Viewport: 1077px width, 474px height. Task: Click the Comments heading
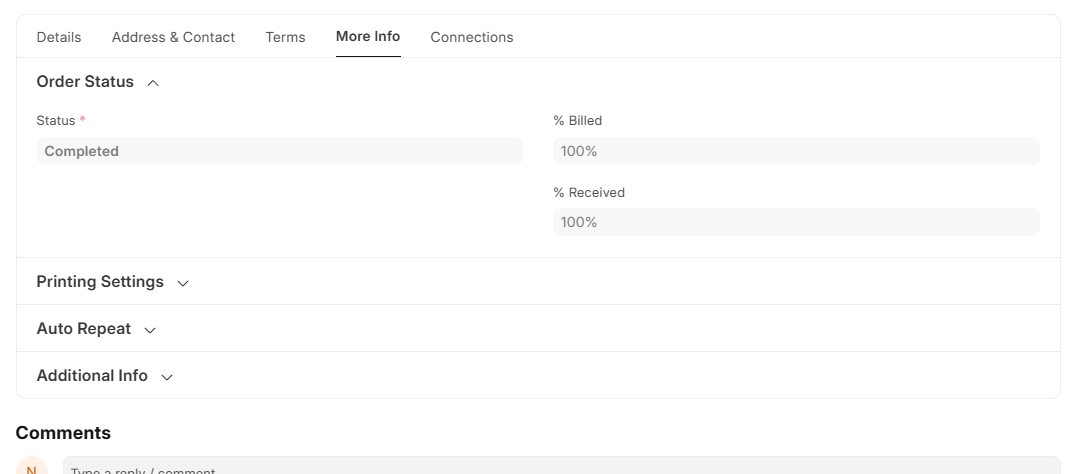pyautogui.click(x=63, y=433)
